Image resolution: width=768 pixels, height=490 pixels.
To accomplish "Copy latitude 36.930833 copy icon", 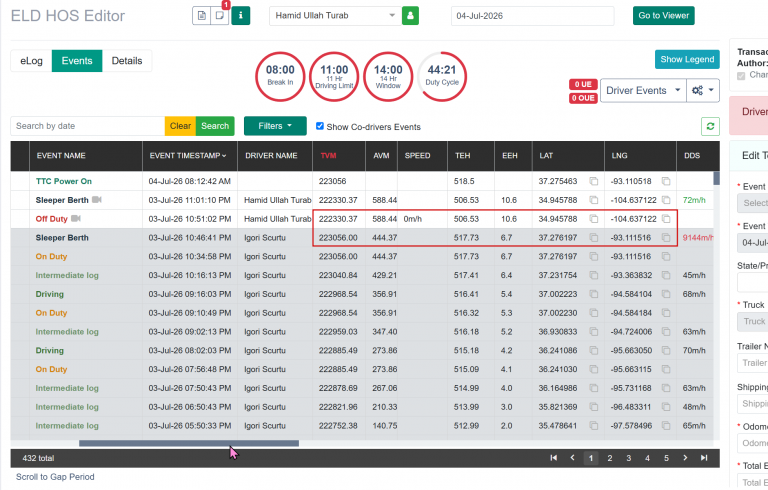I will (x=594, y=332).
